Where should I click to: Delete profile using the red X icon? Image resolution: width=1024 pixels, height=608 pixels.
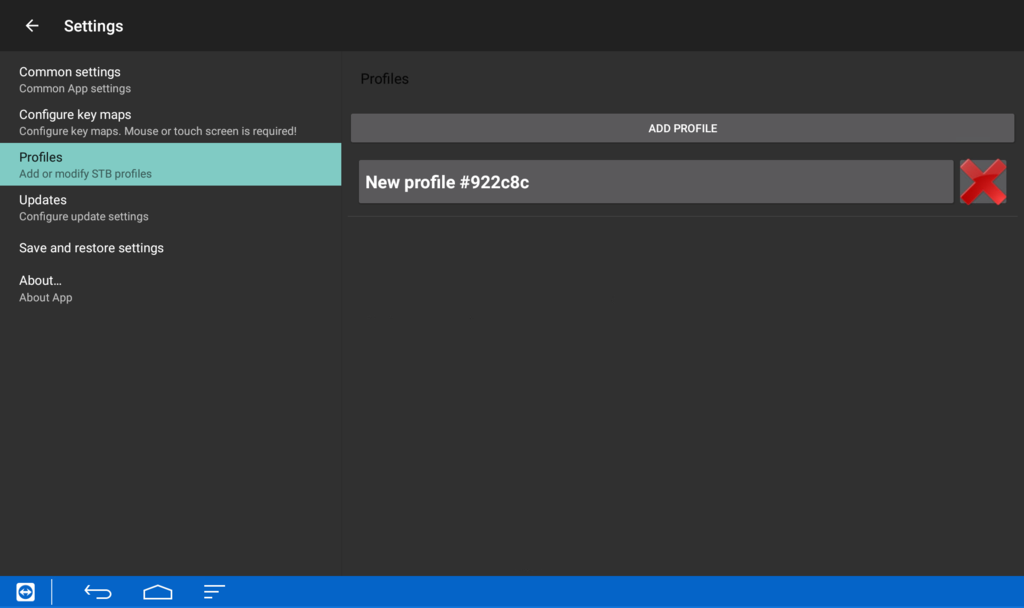click(983, 182)
